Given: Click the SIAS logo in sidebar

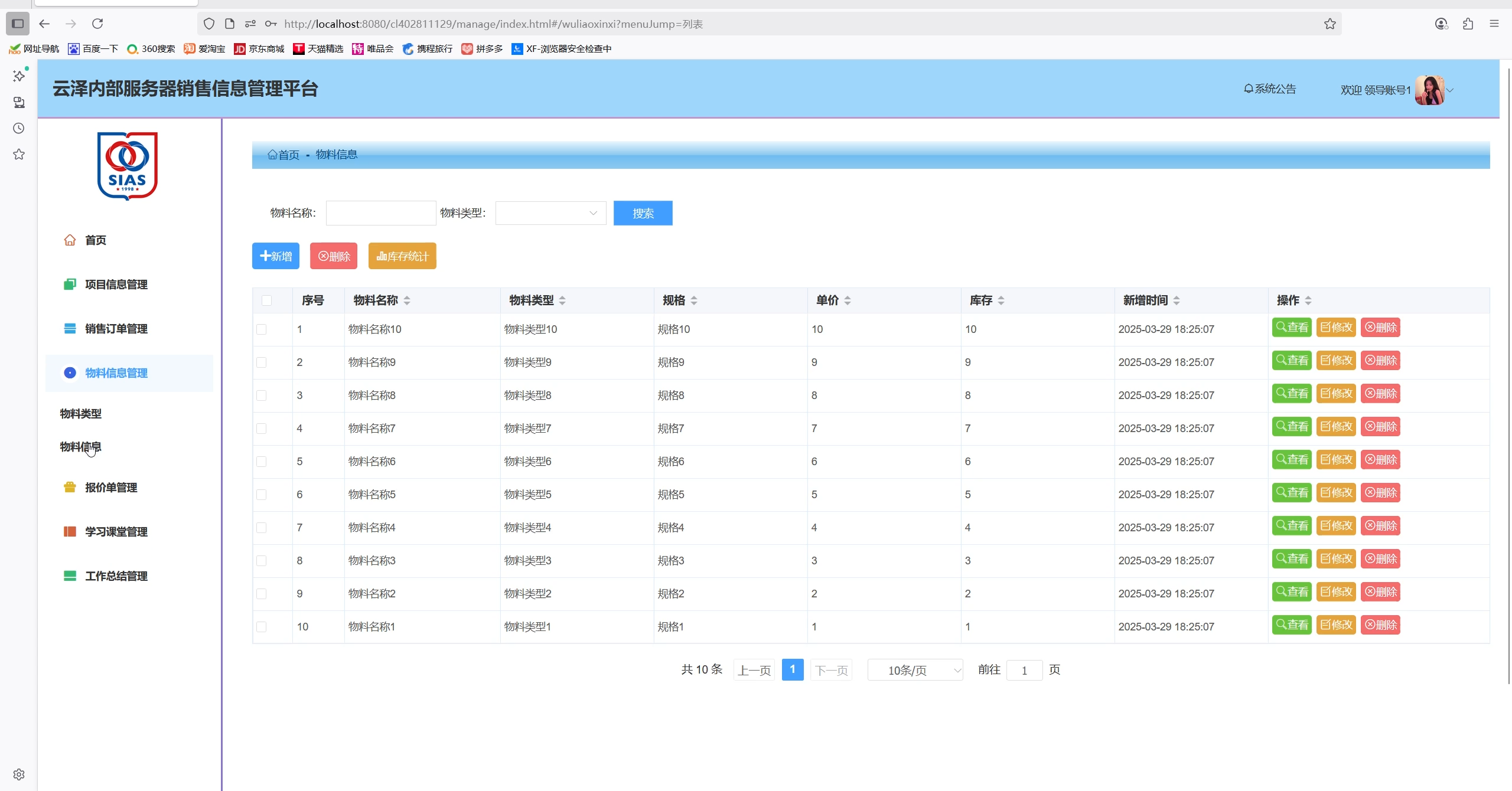Looking at the screenshot, I should click(x=127, y=166).
